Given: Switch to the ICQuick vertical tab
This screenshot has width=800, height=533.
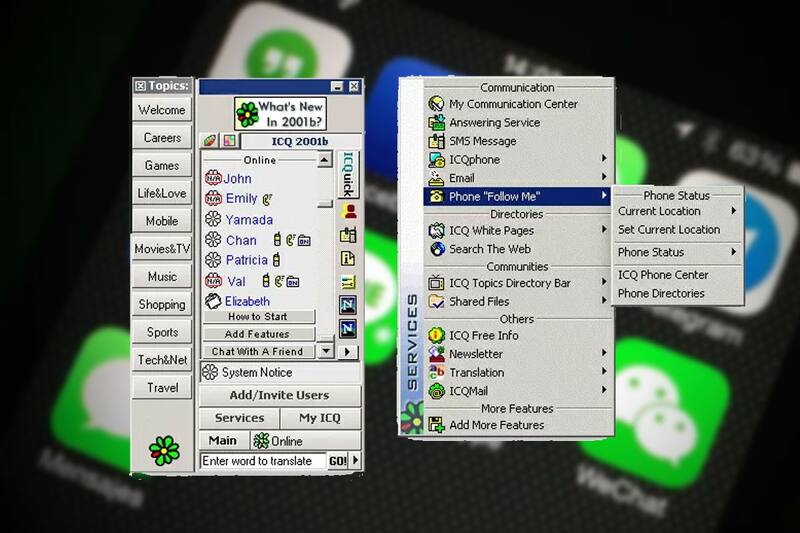Looking at the screenshot, I should [348, 174].
